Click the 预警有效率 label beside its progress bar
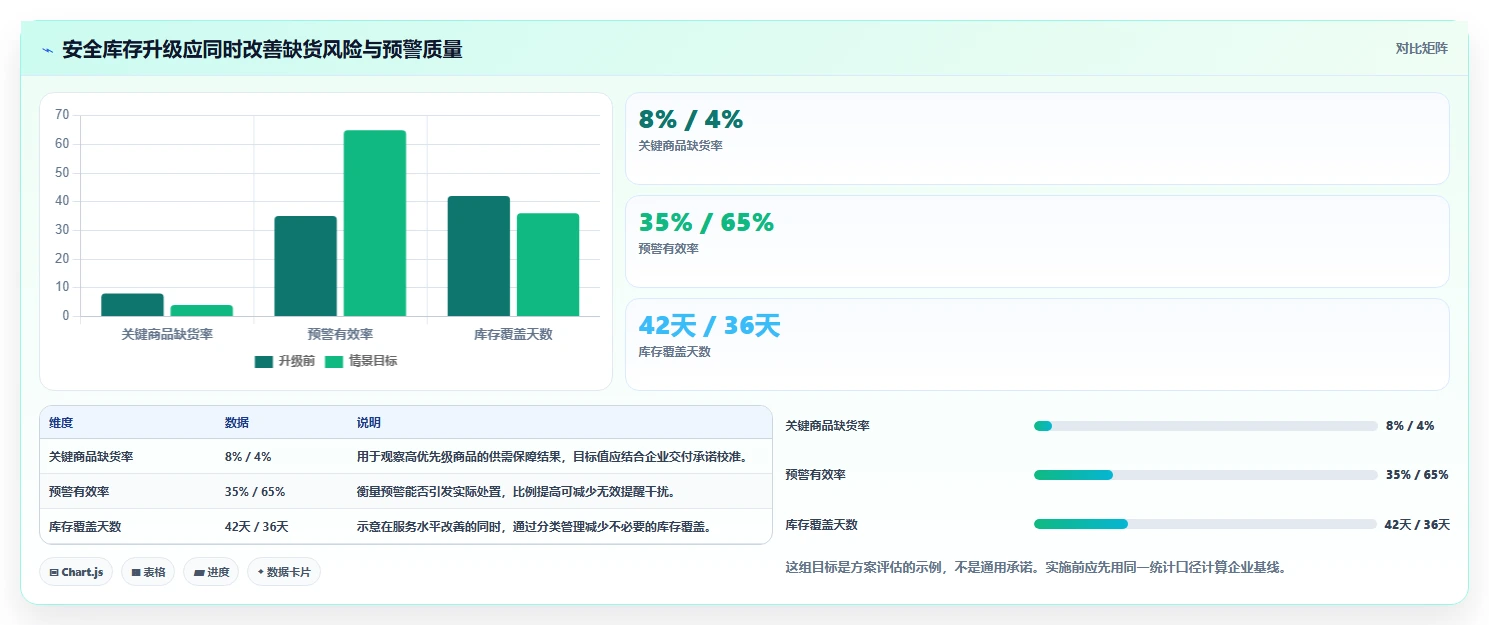The width and height of the screenshot is (1489, 625). 816,475
